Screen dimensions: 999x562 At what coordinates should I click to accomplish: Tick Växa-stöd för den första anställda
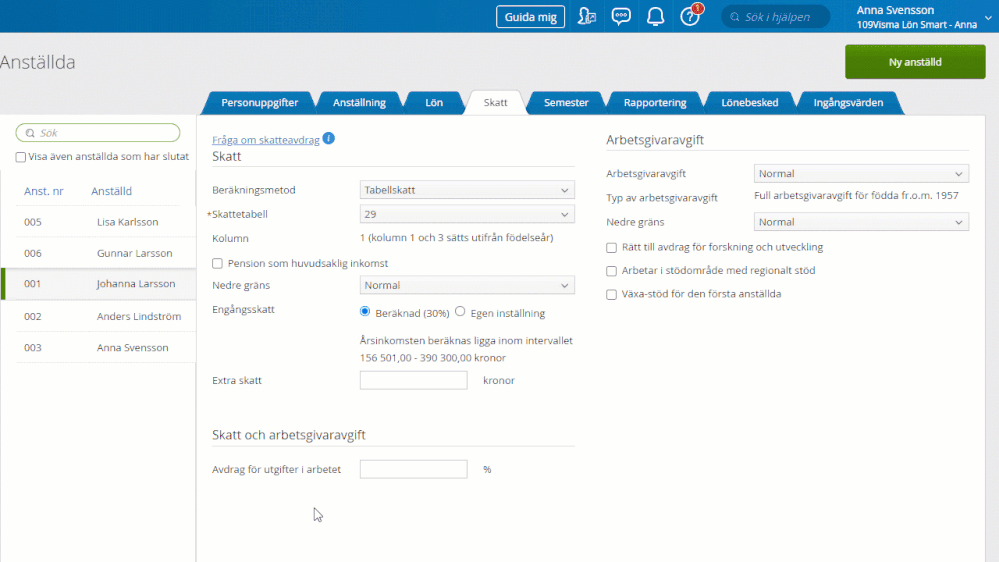(612, 294)
